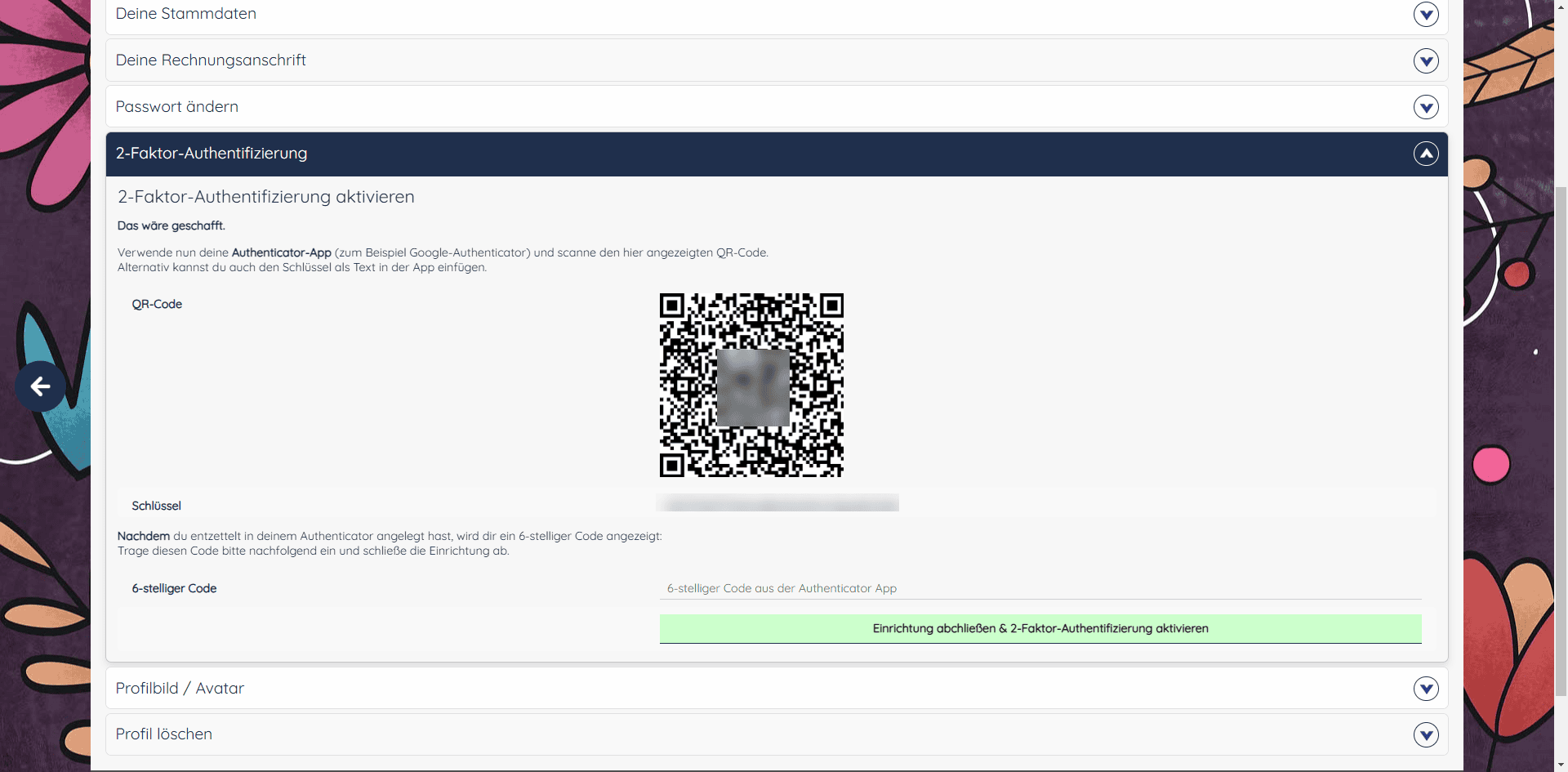Open the Profil löschen section header
The height and width of the screenshot is (772, 1568).
pos(777,734)
